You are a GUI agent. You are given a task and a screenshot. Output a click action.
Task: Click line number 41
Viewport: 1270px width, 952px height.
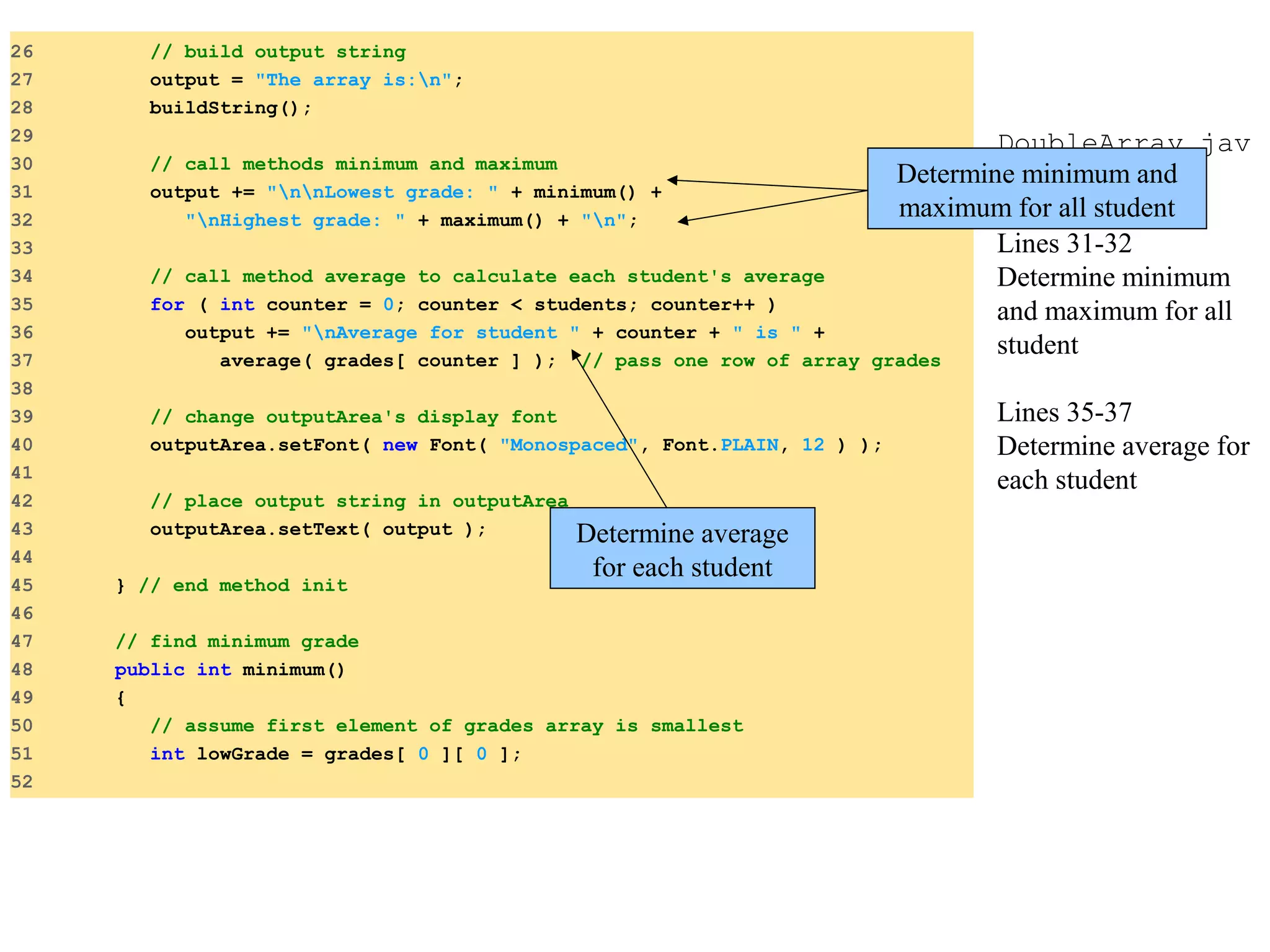point(22,474)
